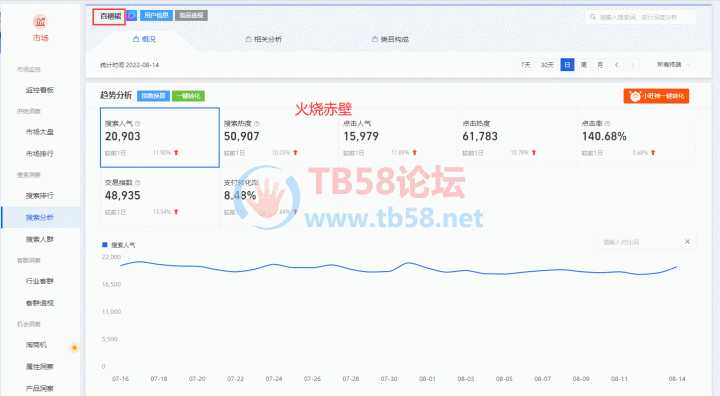720x396 pixels.
Task: Click the purple play icon beside 百褶裙
Action: click(132, 16)
